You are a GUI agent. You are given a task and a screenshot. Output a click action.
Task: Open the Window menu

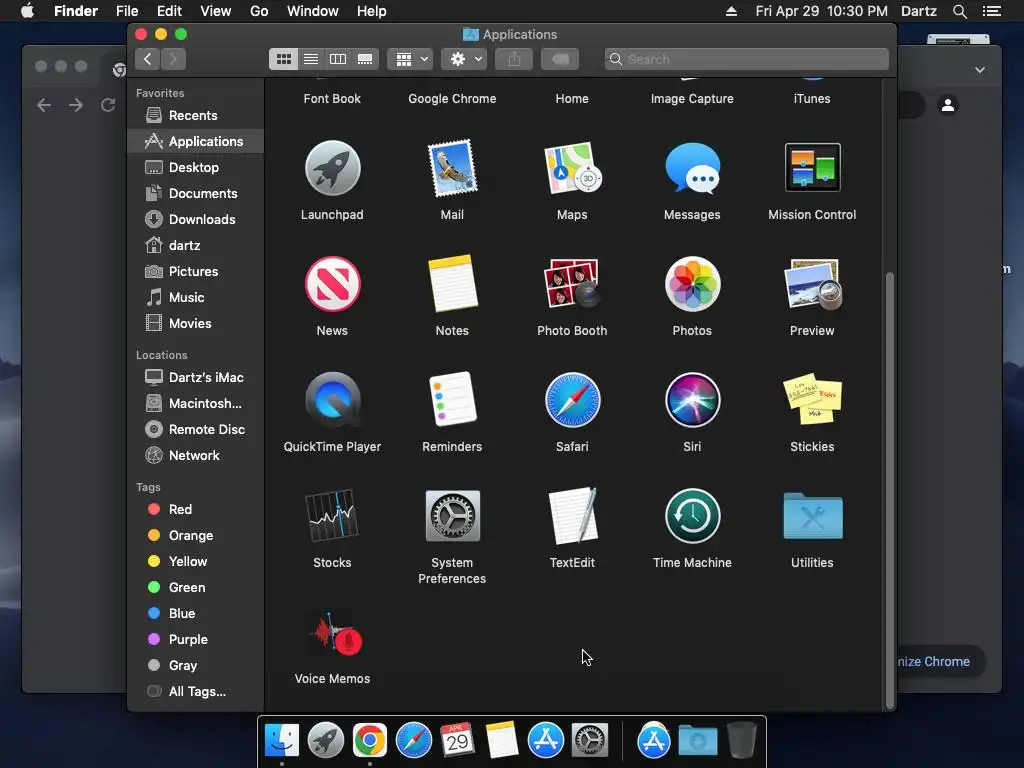pyautogui.click(x=313, y=11)
